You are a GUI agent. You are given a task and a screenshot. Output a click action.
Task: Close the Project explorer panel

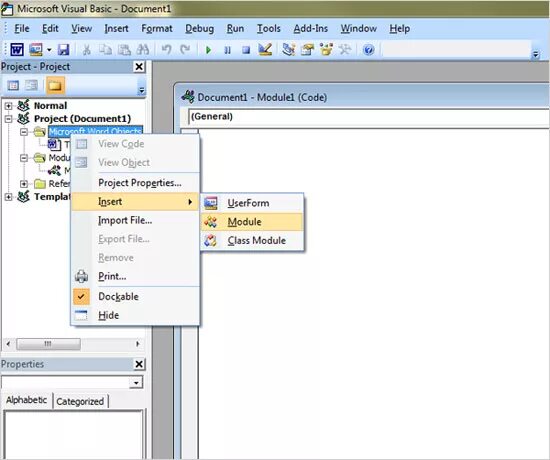(x=139, y=67)
